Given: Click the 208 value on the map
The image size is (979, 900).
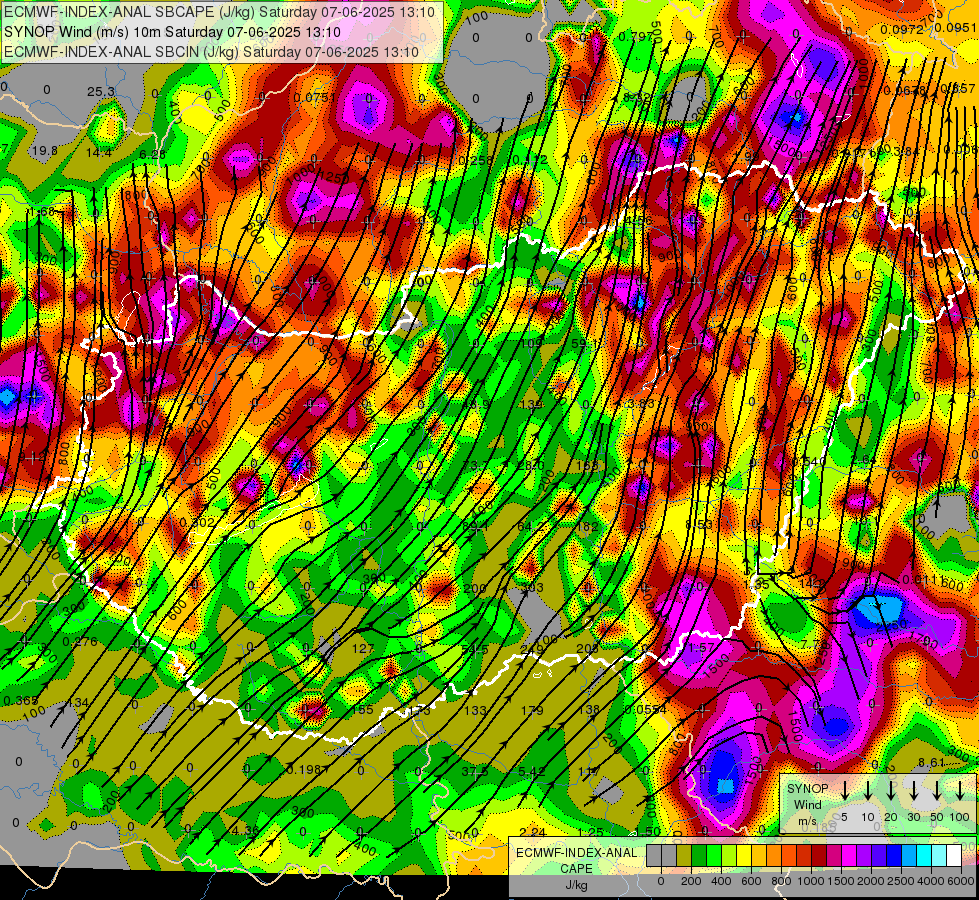Looking at the screenshot, I should click(x=587, y=649).
